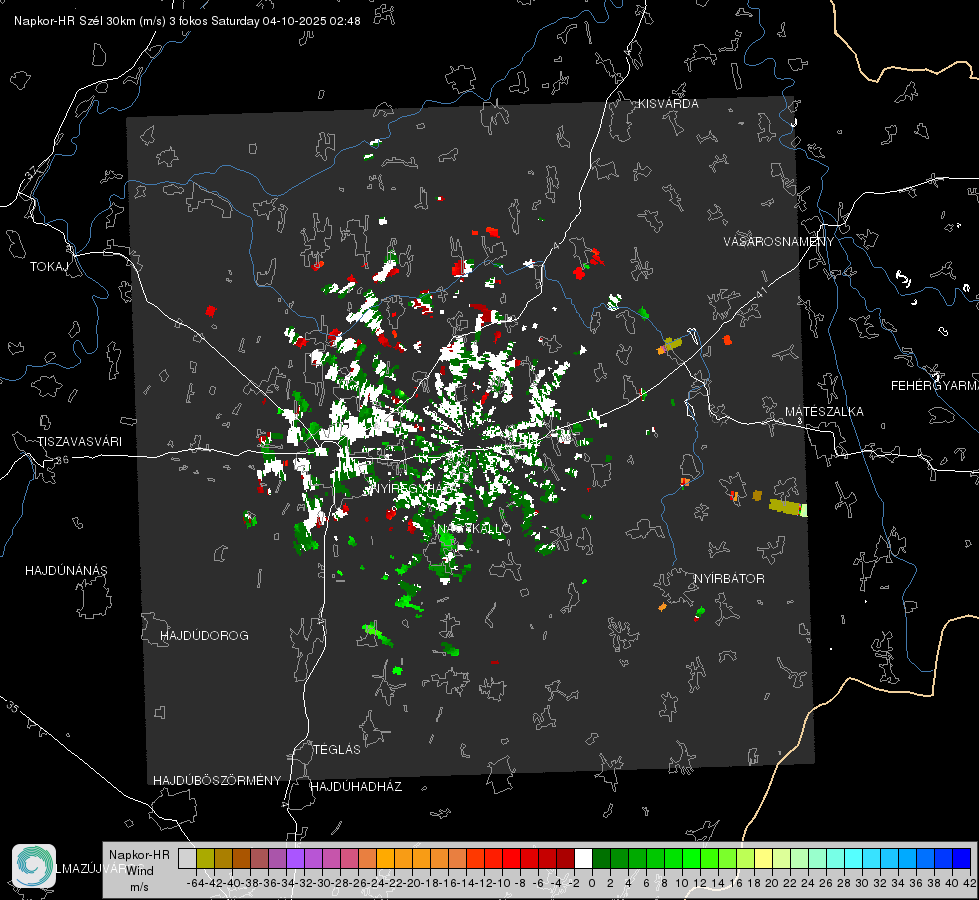Click the swirl logo icon at bottom left

pyautogui.click(x=34, y=866)
